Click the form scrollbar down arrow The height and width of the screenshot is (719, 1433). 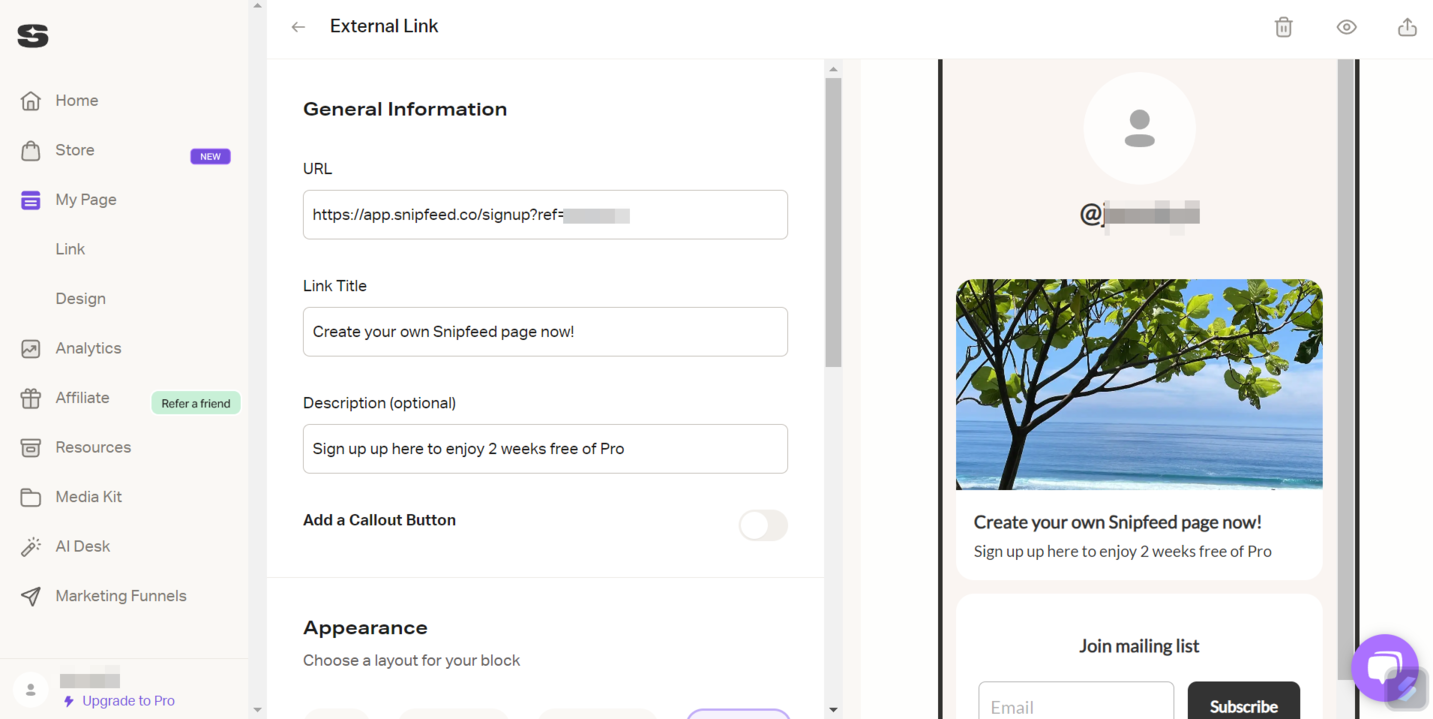pos(833,710)
